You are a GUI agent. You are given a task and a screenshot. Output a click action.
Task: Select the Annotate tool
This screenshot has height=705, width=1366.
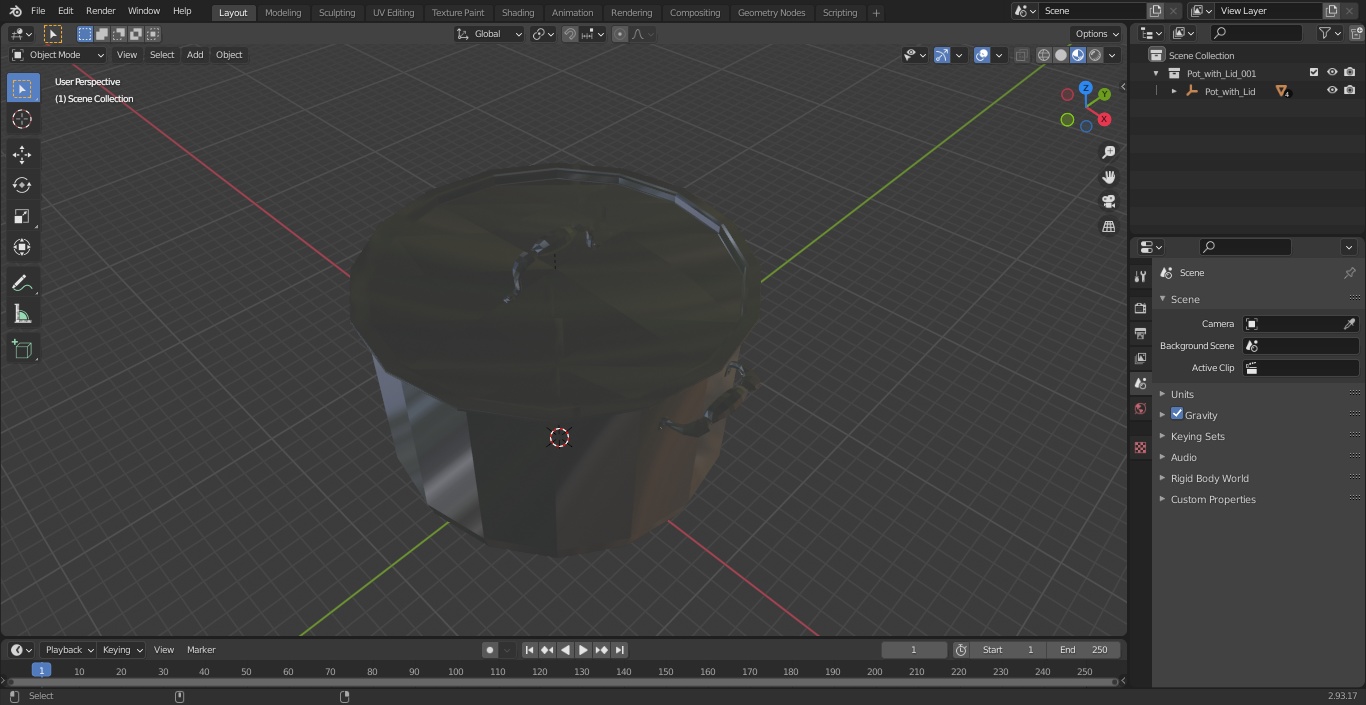click(x=22, y=283)
